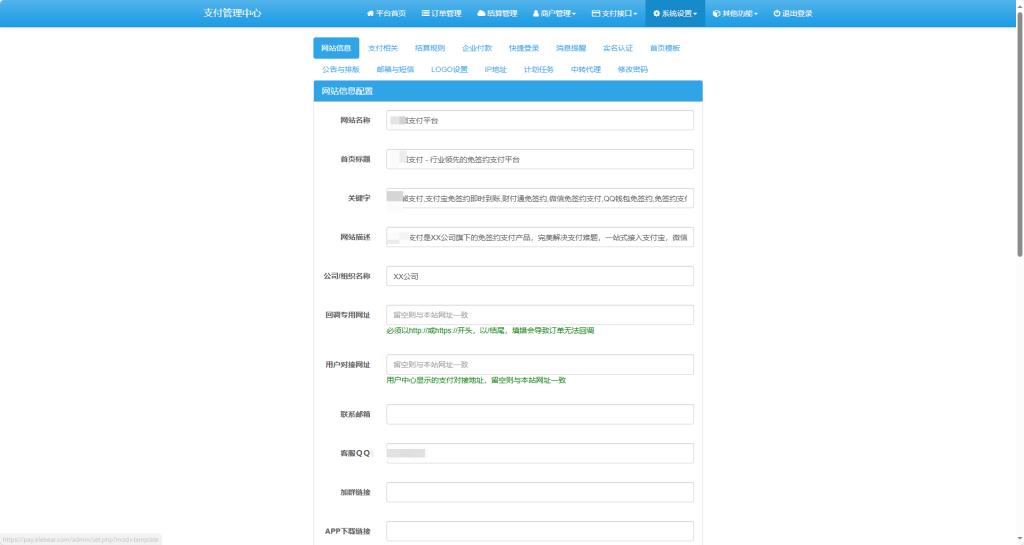This screenshot has width=1024, height=545.
Task: Go to 结算管理 in the navbar
Action: pos(497,13)
